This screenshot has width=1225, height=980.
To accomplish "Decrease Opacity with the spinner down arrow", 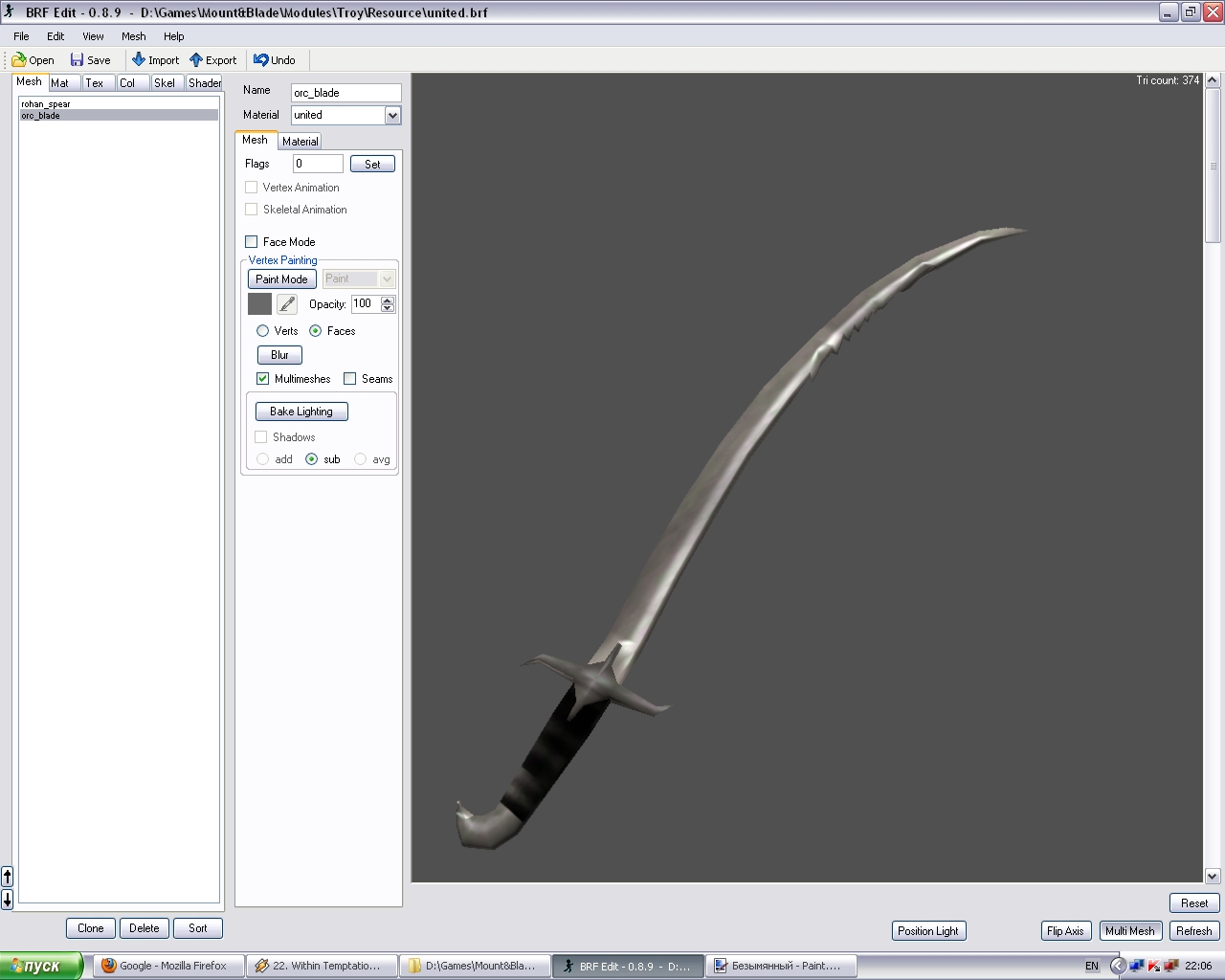I will pyautogui.click(x=388, y=308).
